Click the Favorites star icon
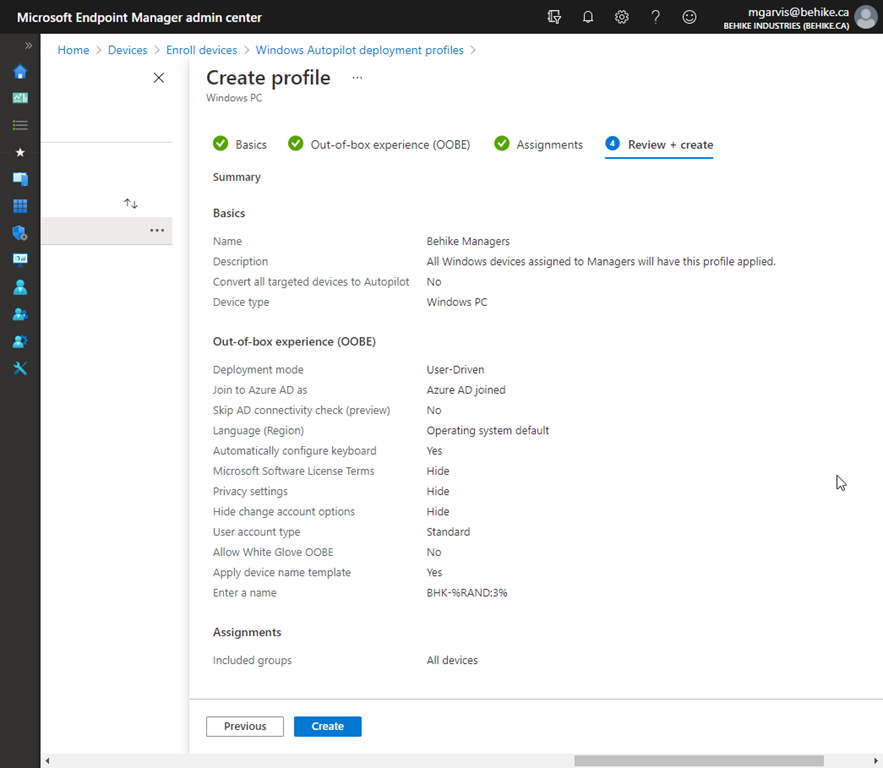 click(19, 151)
